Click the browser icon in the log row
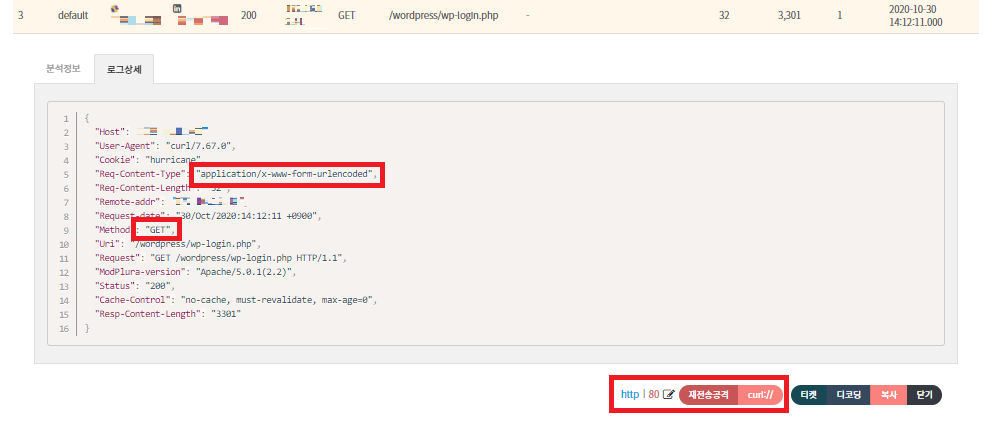Viewport: 992px width, 432px height. tap(114, 8)
